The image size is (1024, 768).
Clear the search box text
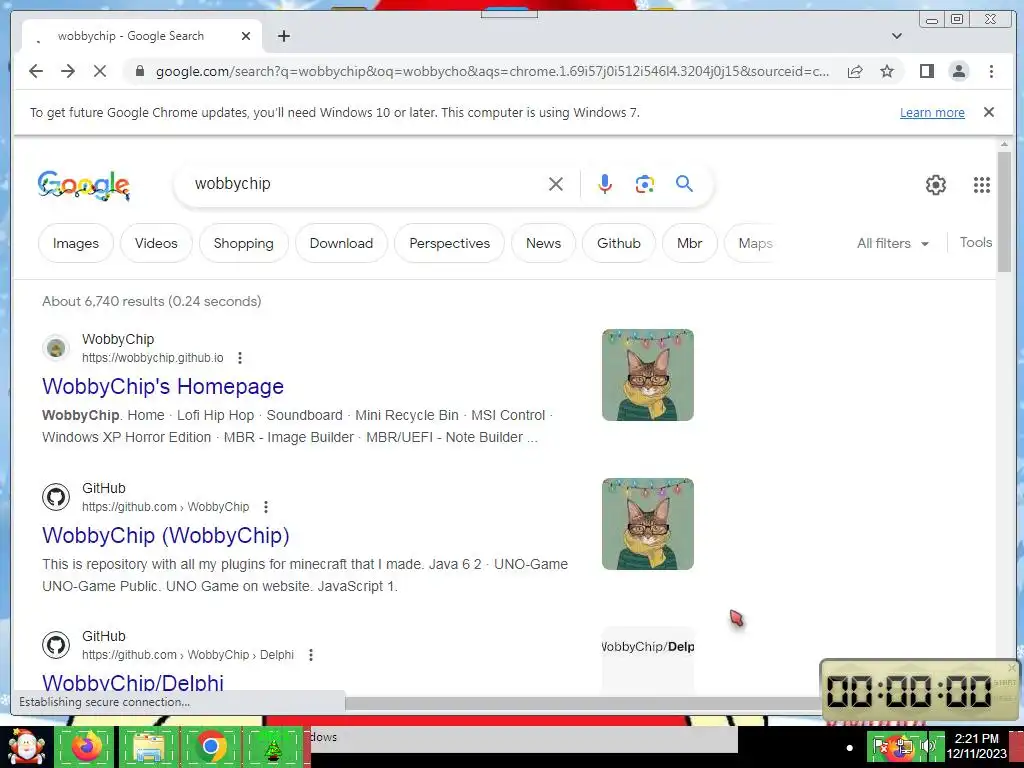[556, 184]
